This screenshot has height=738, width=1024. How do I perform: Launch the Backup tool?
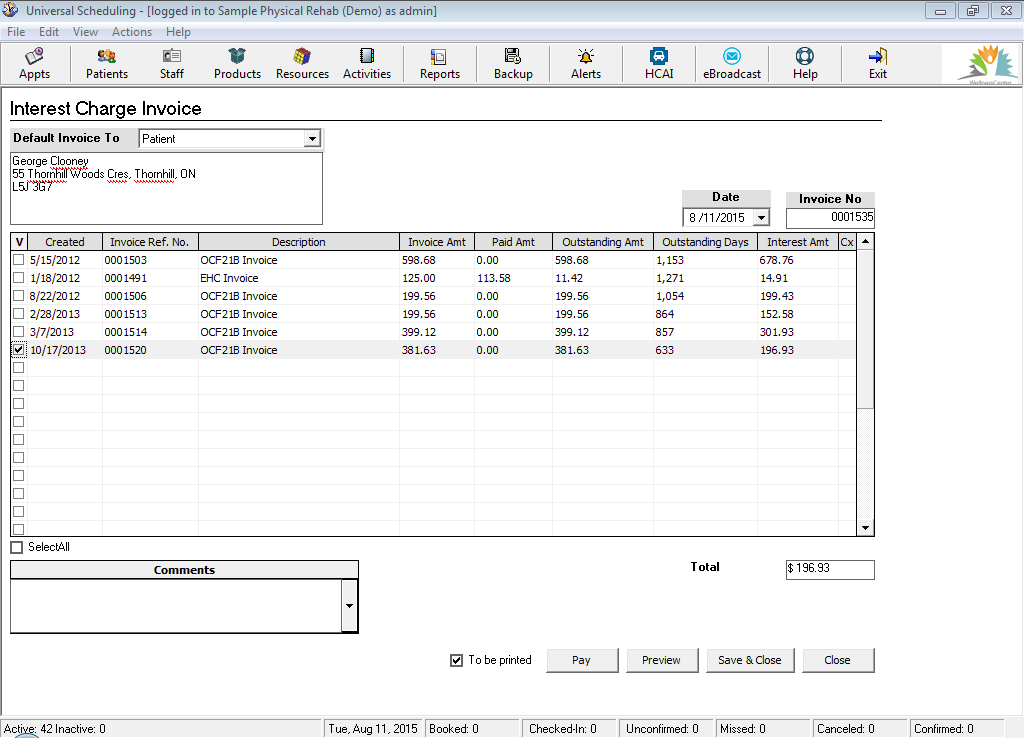(513, 63)
